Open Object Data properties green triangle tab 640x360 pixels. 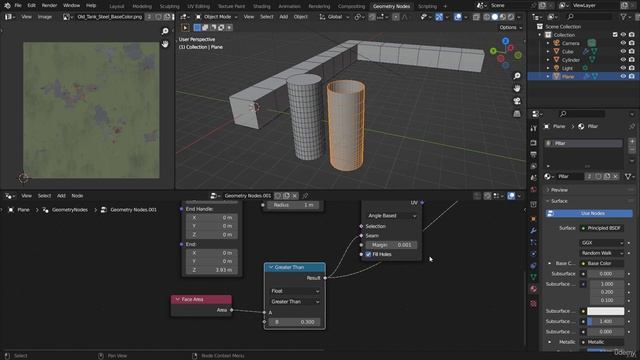tap(533, 277)
